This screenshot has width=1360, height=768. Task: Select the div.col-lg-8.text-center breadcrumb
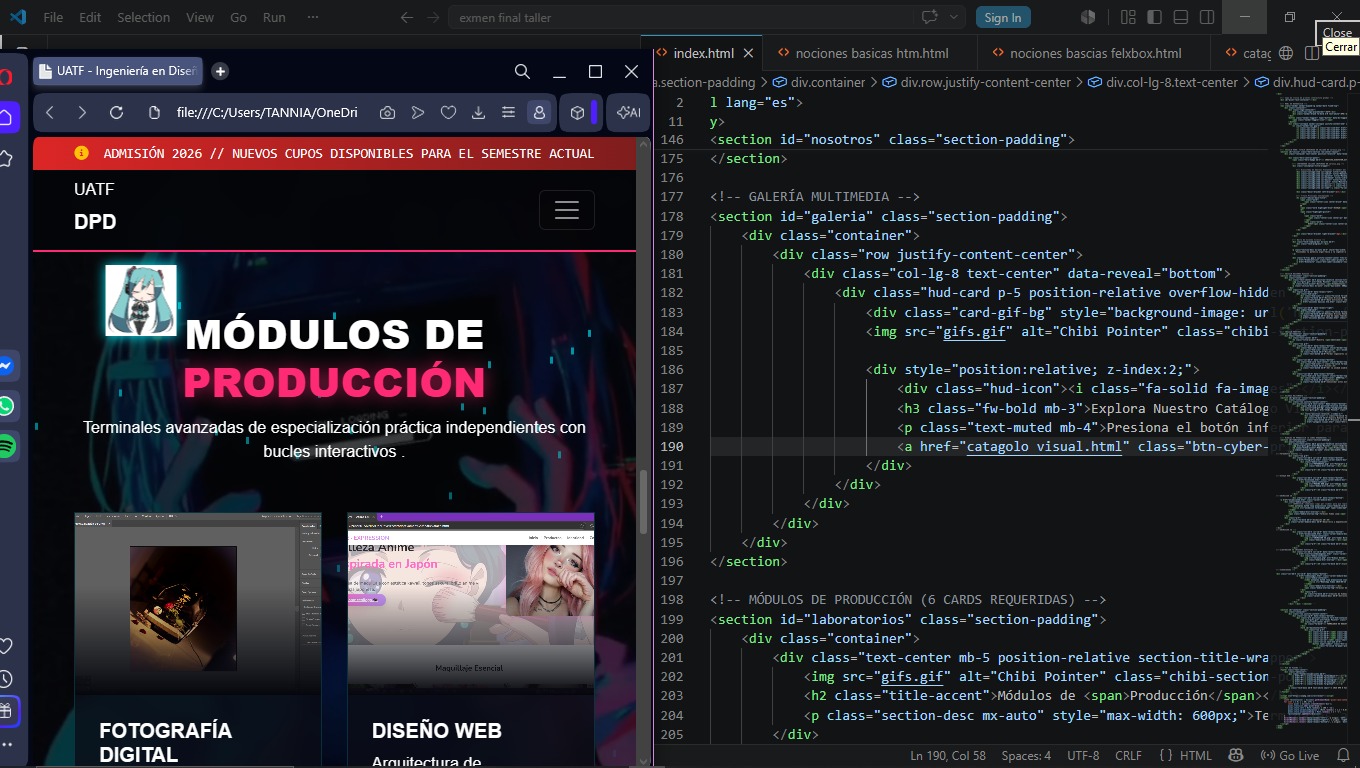click(1163, 82)
